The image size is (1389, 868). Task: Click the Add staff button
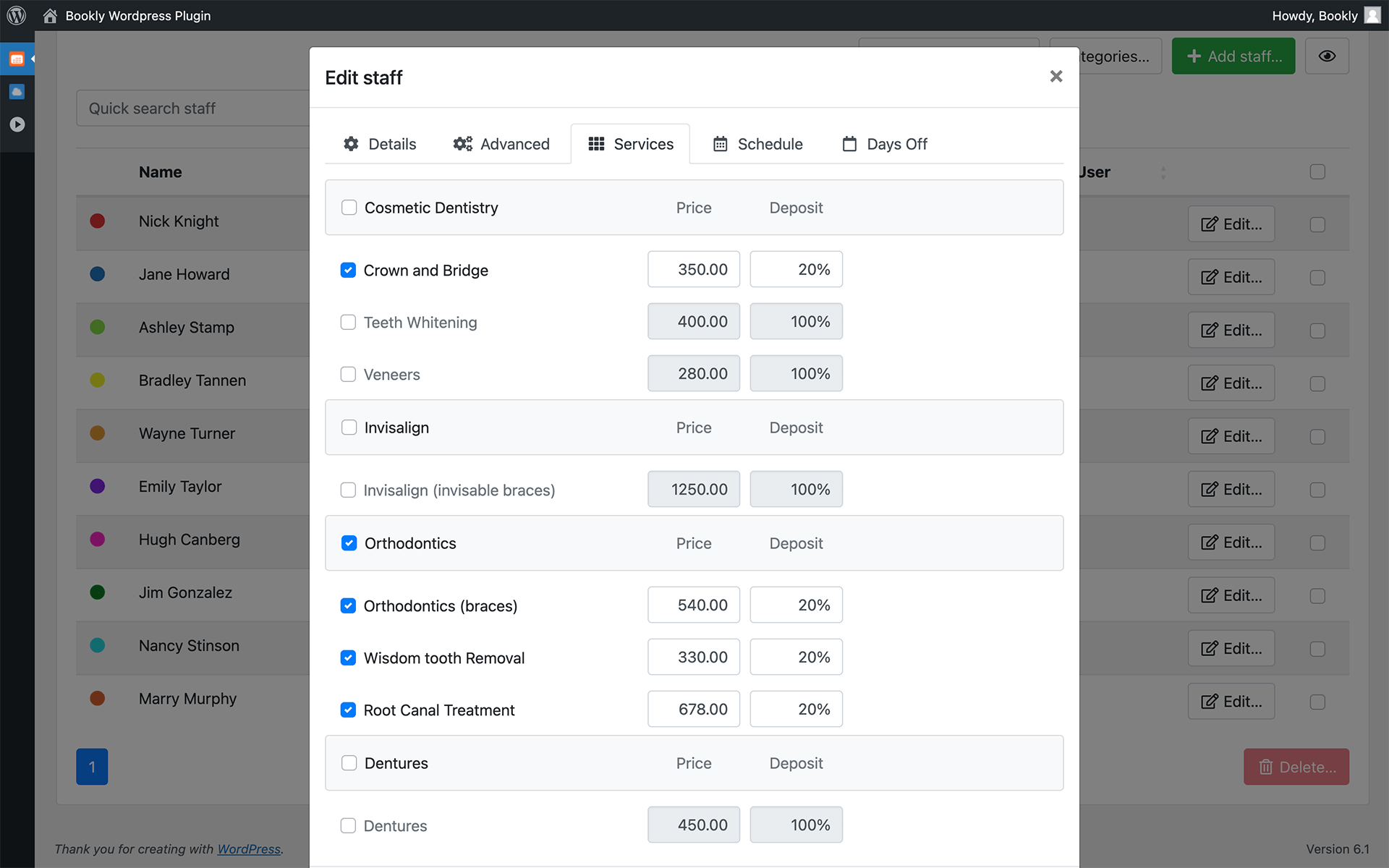pyautogui.click(x=1233, y=56)
